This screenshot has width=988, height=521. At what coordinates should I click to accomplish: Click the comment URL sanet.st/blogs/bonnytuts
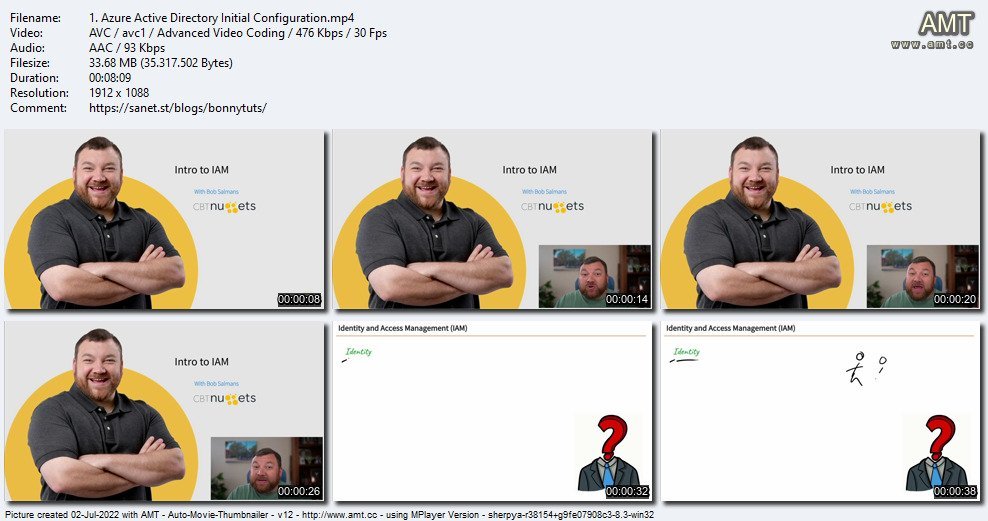(x=178, y=108)
